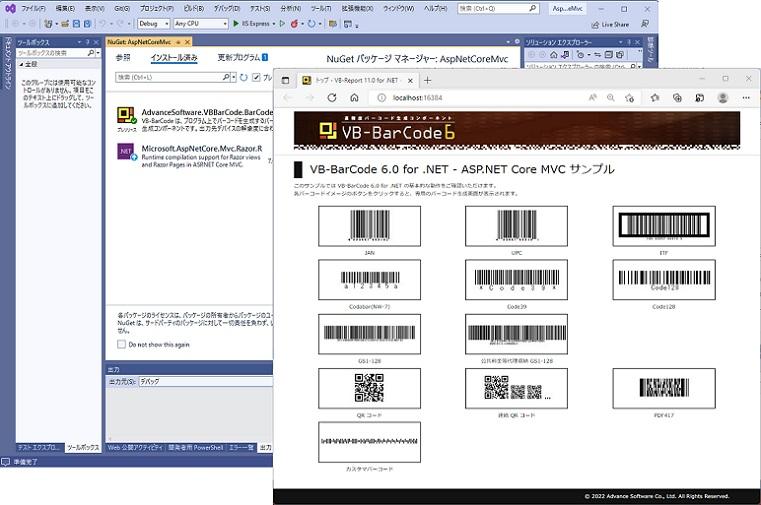761x505 pixels.
Task: Click Live Share in Visual Studio
Action: [x=610, y=24]
